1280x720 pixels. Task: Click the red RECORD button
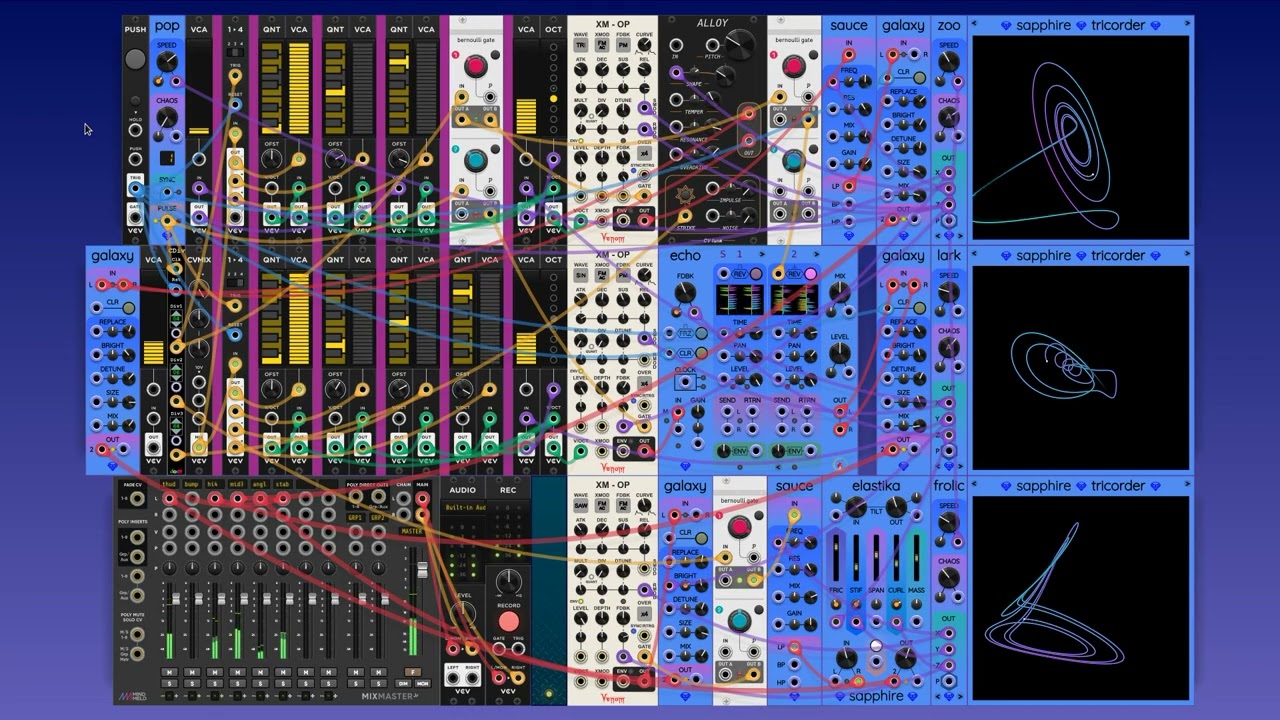[x=509, y=622]
